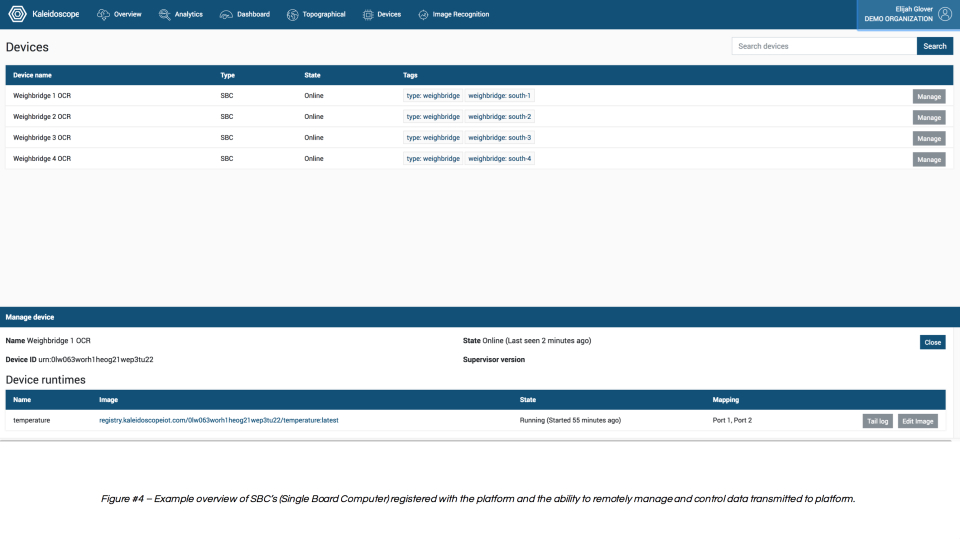Viewport: 960px width, 539px height.
Task: Close the Manage device panel
Action: [x=932, y=342]
